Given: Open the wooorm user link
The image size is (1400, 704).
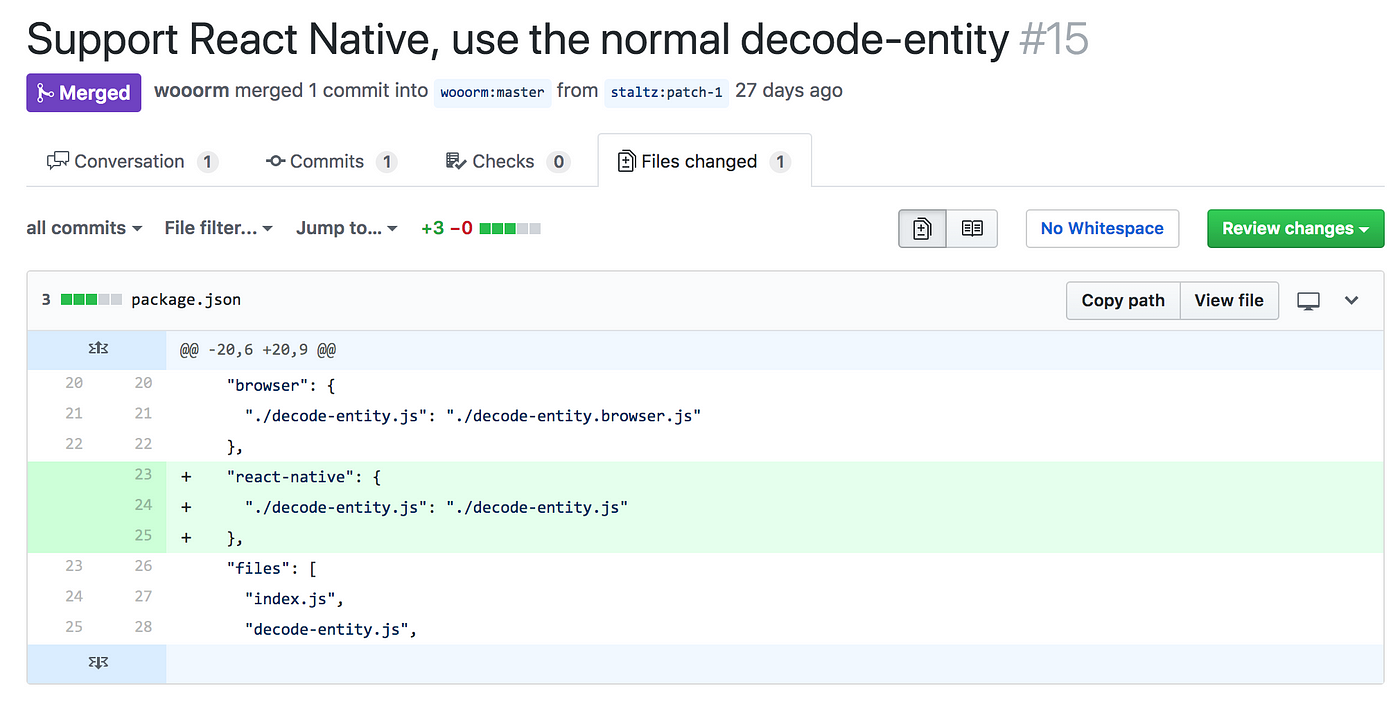Looking at the screenshot, I should coord(192,91).
